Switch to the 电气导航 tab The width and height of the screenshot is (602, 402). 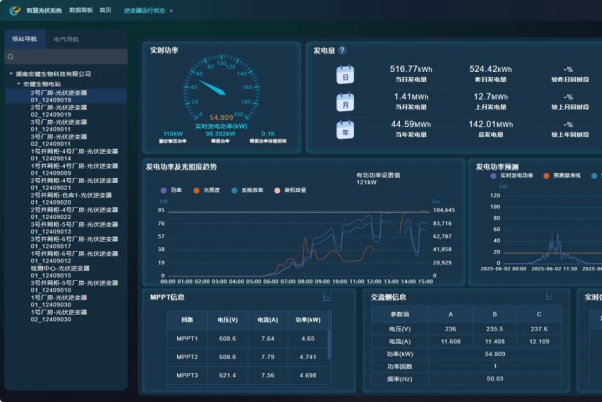click(x=67, y=40)
